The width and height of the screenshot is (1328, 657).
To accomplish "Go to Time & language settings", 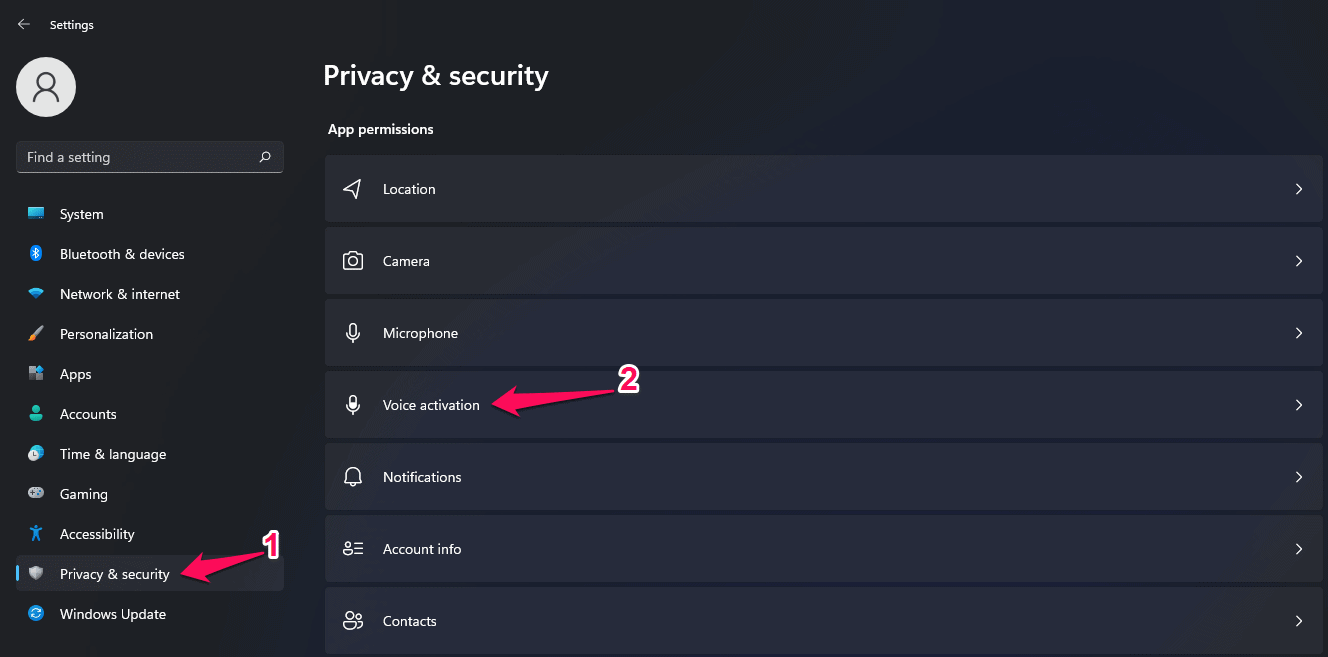I will [113, 454].
